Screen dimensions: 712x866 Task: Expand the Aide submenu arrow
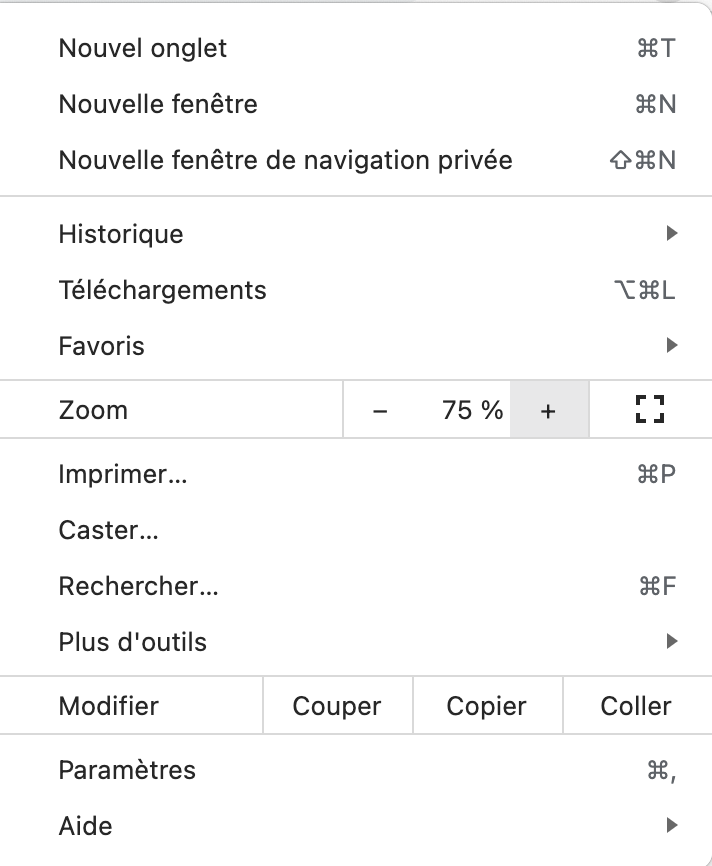pyautogui.click(x=671, y=826)
